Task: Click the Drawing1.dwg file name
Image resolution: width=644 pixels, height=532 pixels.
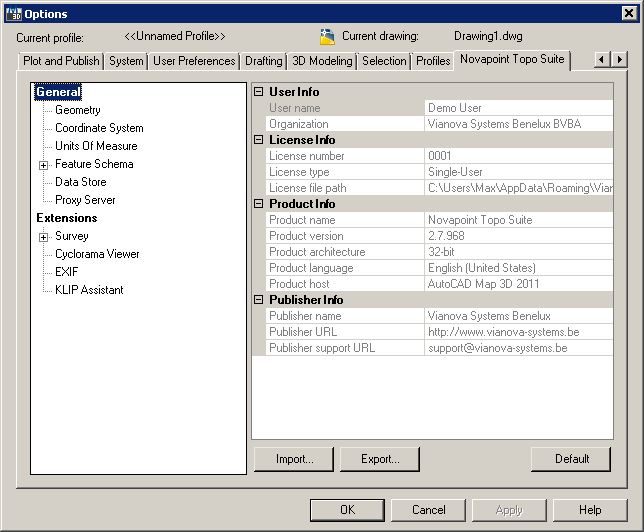Action: (488, 36)
